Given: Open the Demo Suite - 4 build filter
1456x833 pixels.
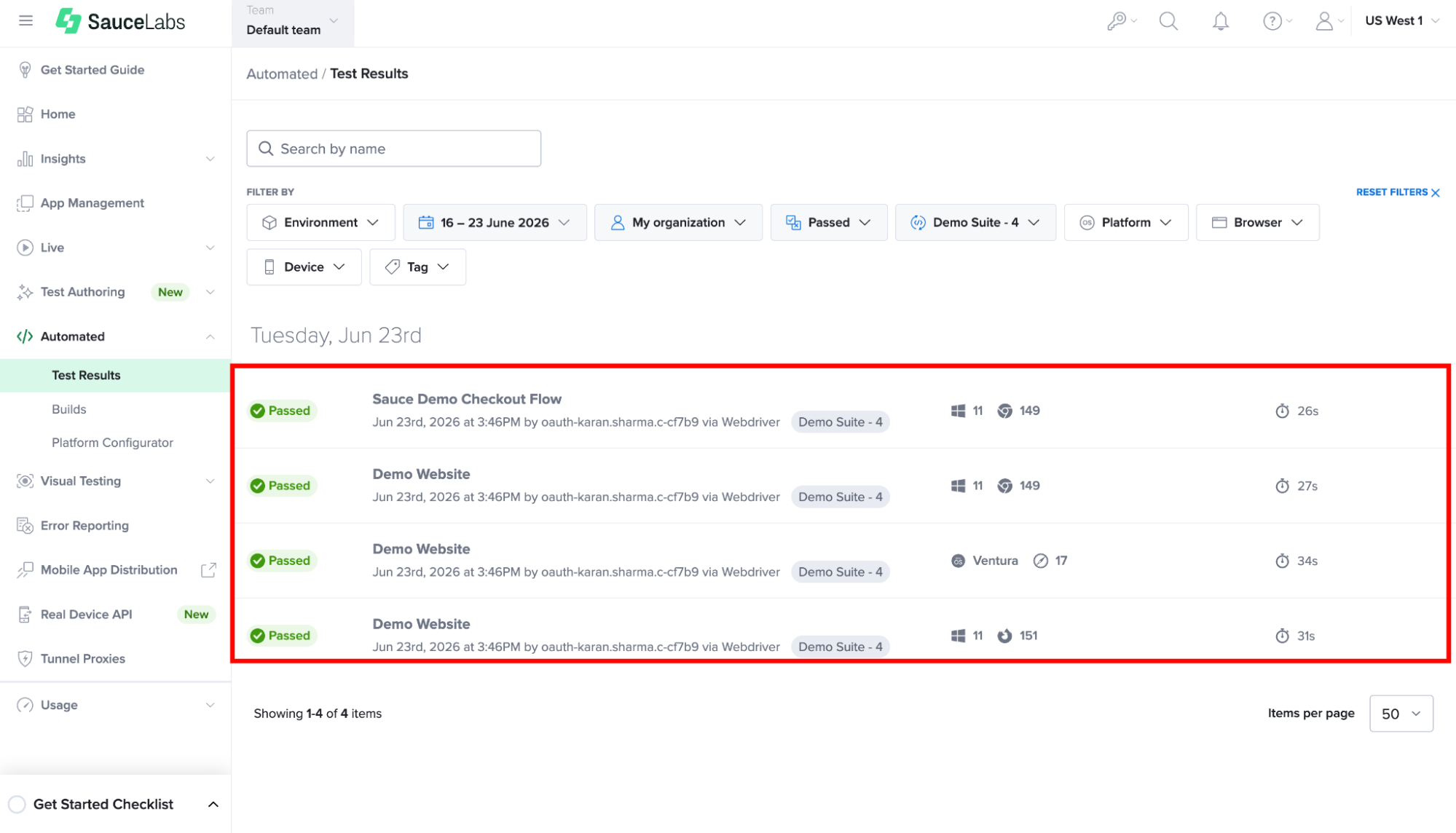Looking at the screenshot, I should [x=975, y=223].
